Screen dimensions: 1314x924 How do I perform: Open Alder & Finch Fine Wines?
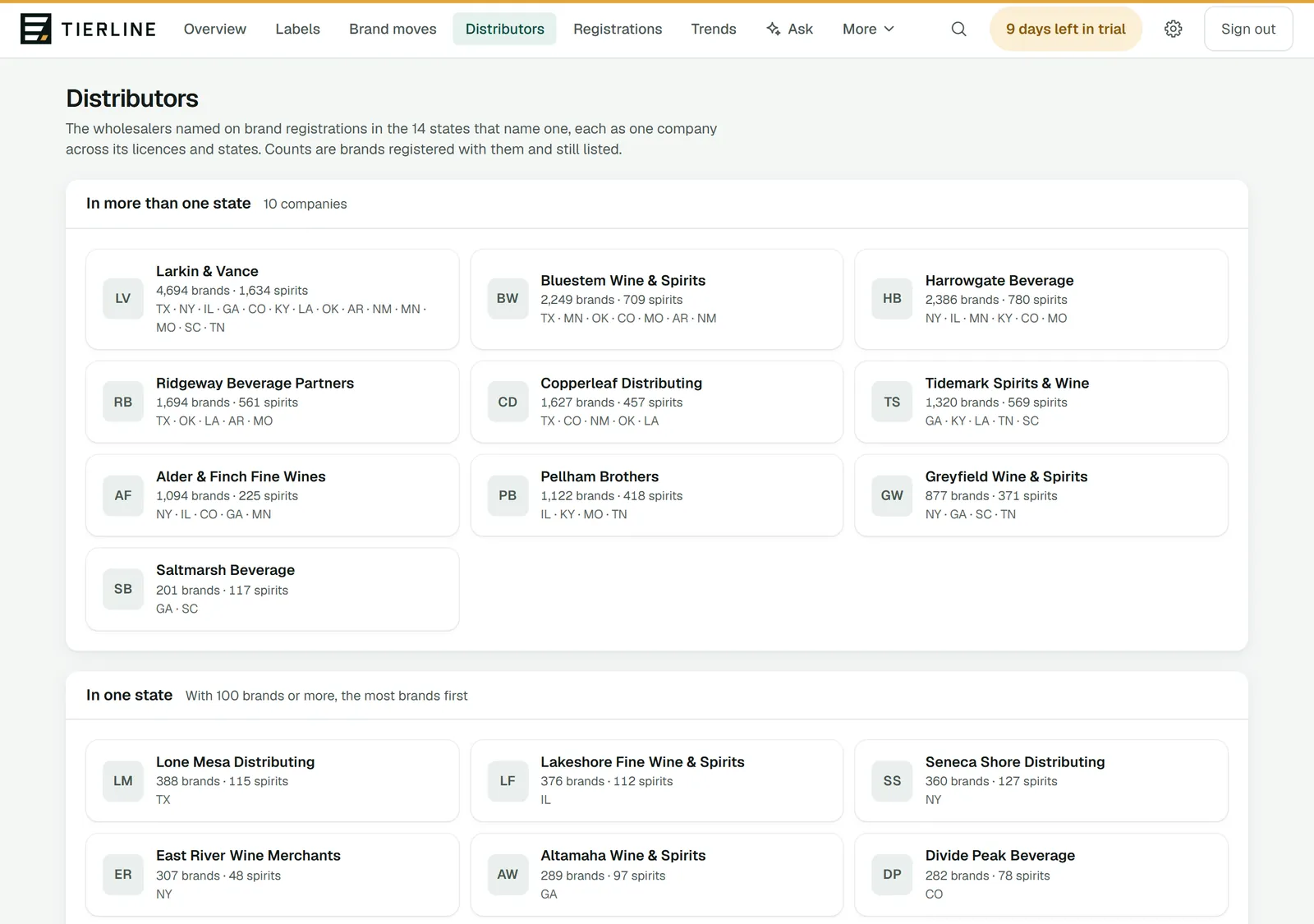[273, 496]
